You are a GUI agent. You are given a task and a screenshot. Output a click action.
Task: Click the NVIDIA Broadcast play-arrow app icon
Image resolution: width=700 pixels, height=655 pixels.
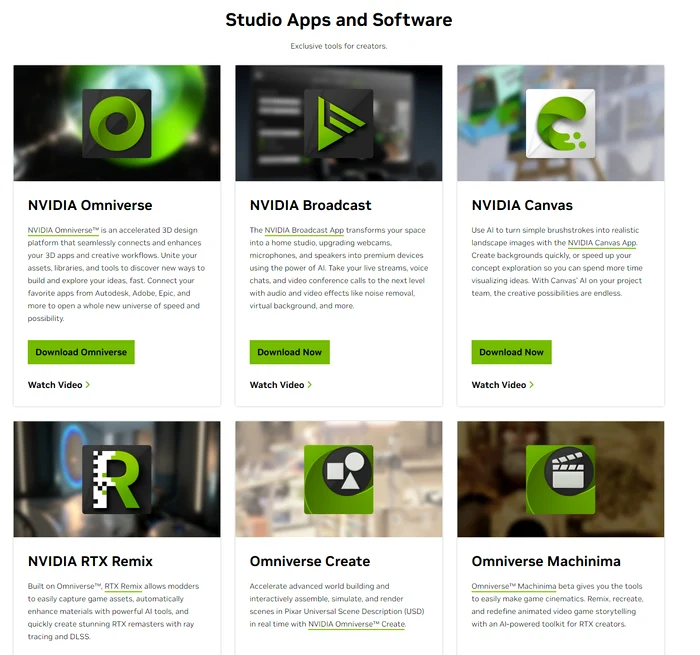point(338,123)
